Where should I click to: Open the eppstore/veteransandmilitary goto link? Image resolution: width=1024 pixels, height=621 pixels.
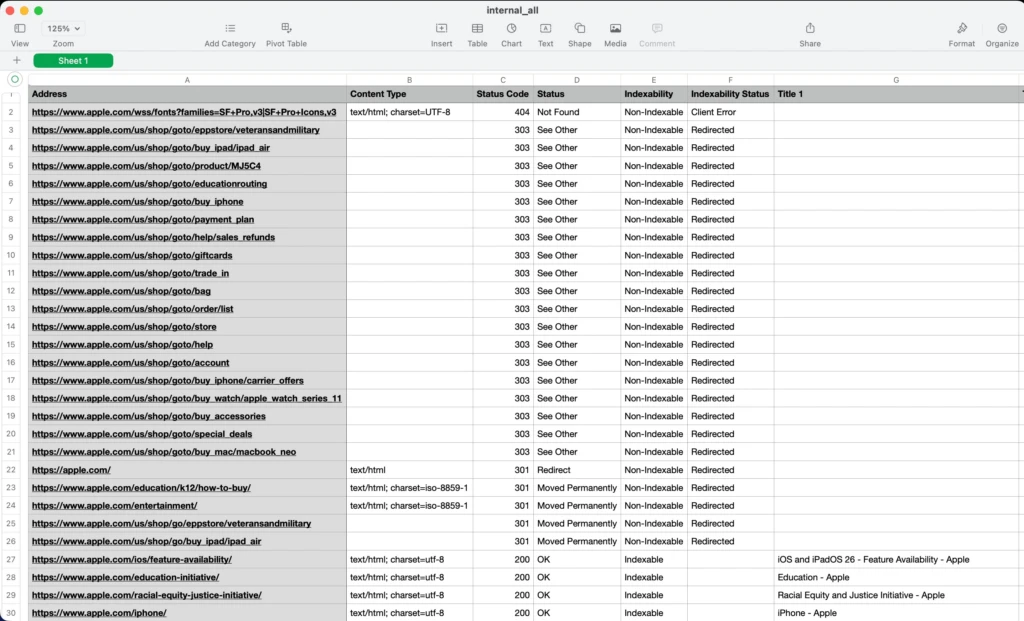click(176, 130)
